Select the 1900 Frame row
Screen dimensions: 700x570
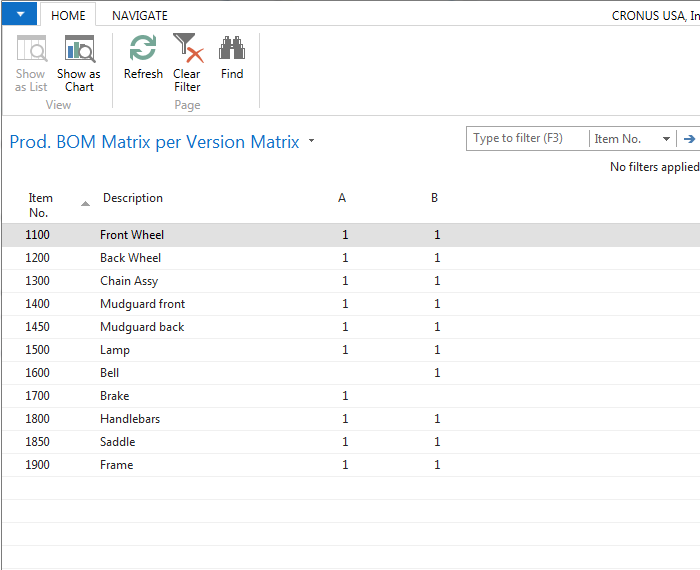pos(351,465)
